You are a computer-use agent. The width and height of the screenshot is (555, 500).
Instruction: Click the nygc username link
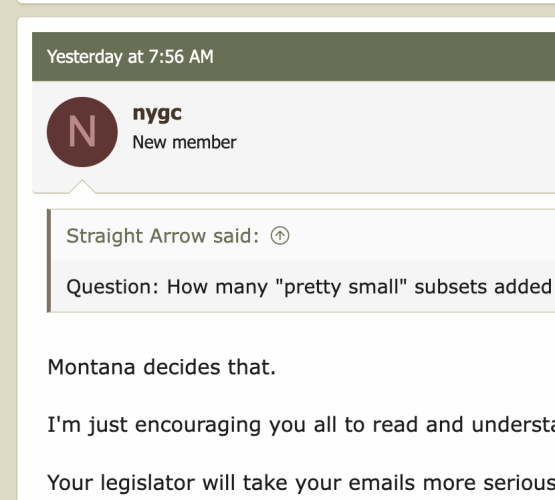pyautogui.click(x=157, y=113)
